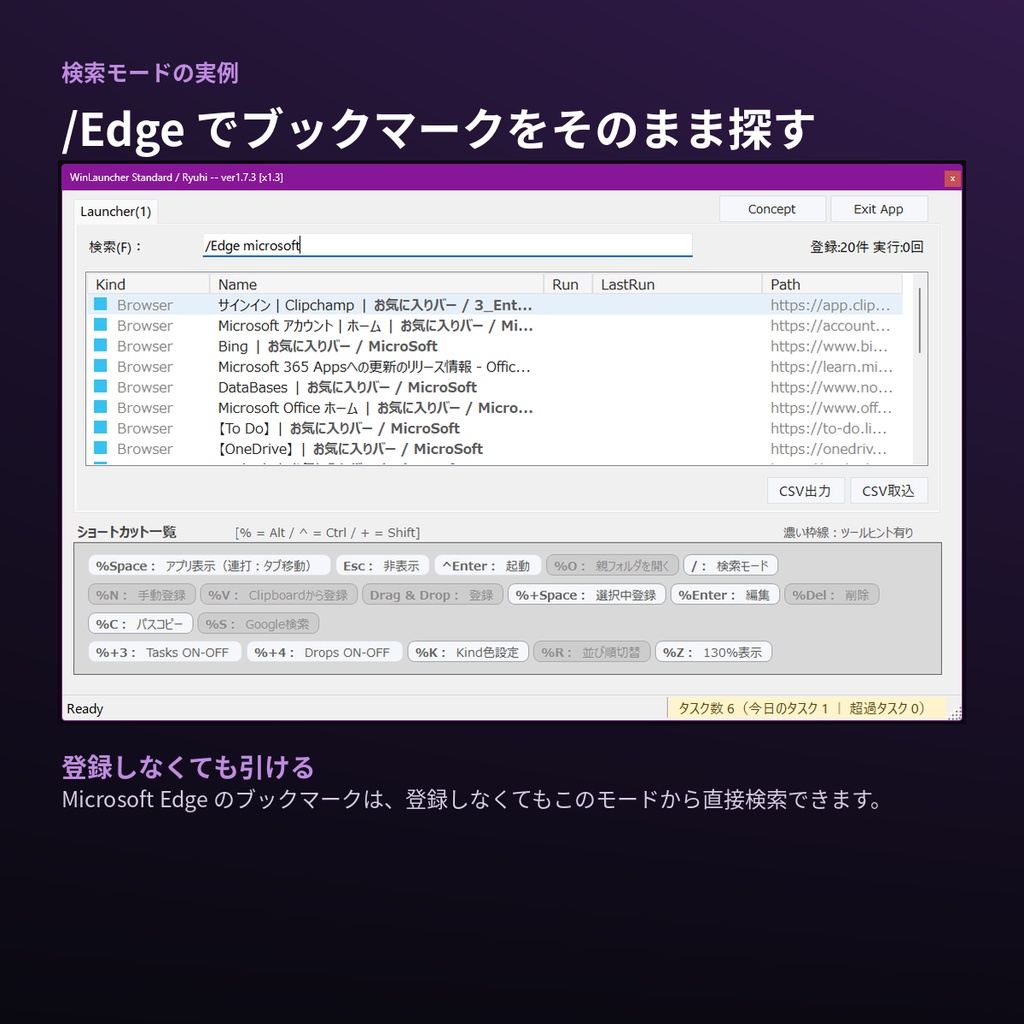Click the %K Kind色設定 chip
The image size is (1024, 1024).
click(468, 652)
